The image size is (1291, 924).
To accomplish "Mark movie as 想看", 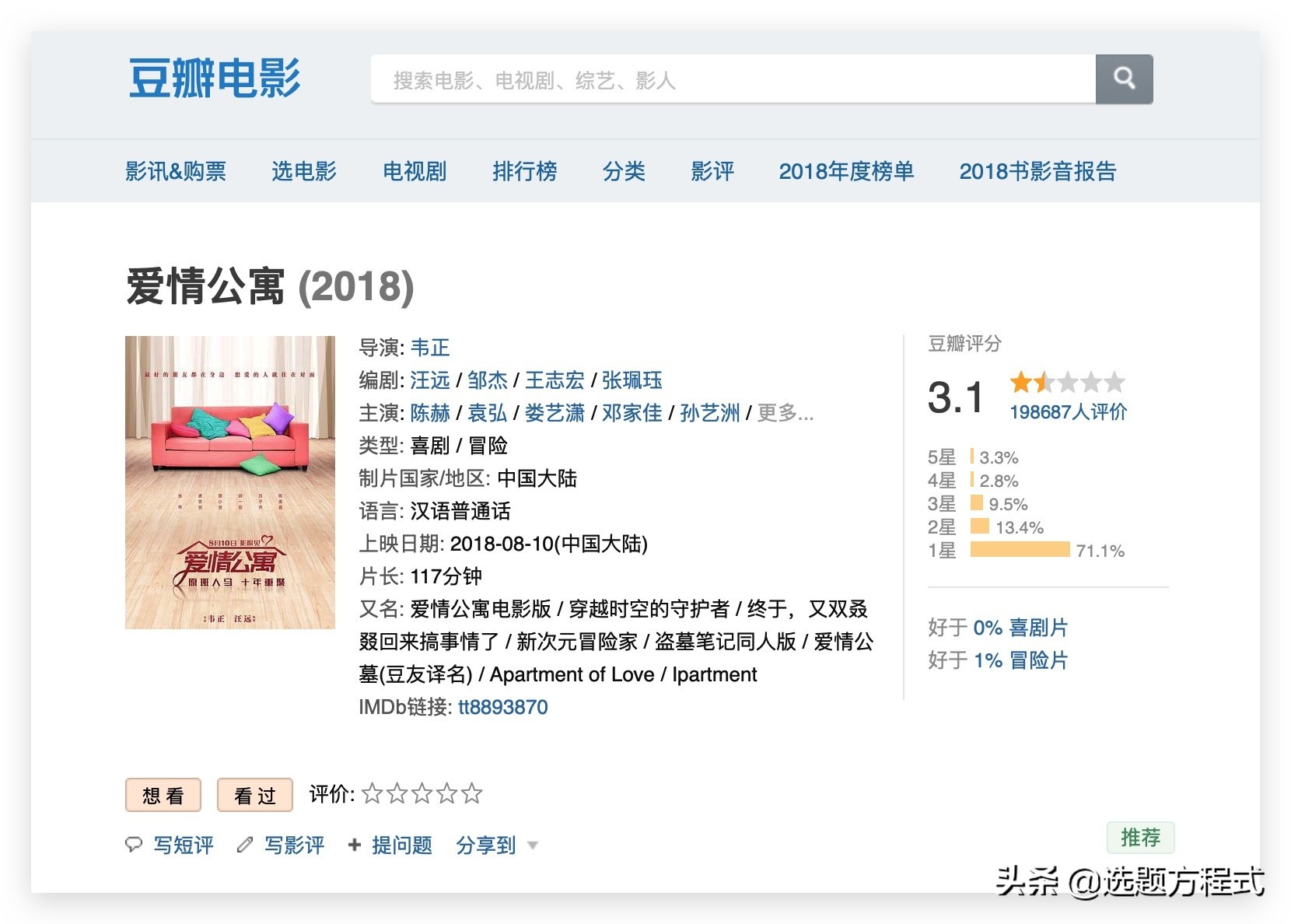I will tap(163, 795).
